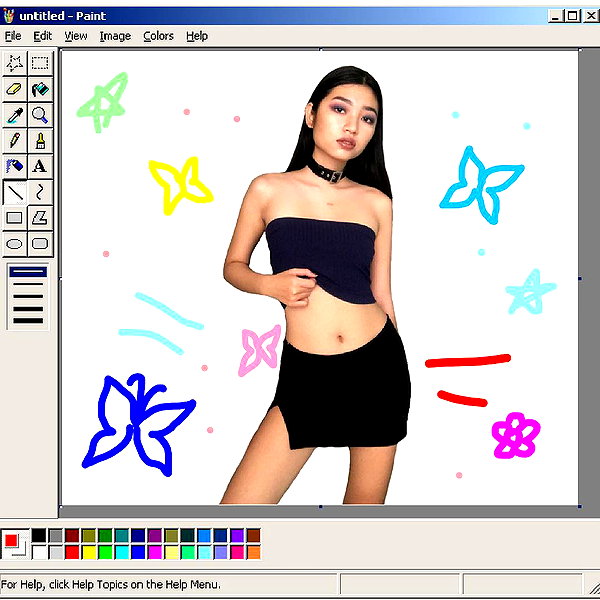Choose the brown palette swatch

(x=253, y=535)
